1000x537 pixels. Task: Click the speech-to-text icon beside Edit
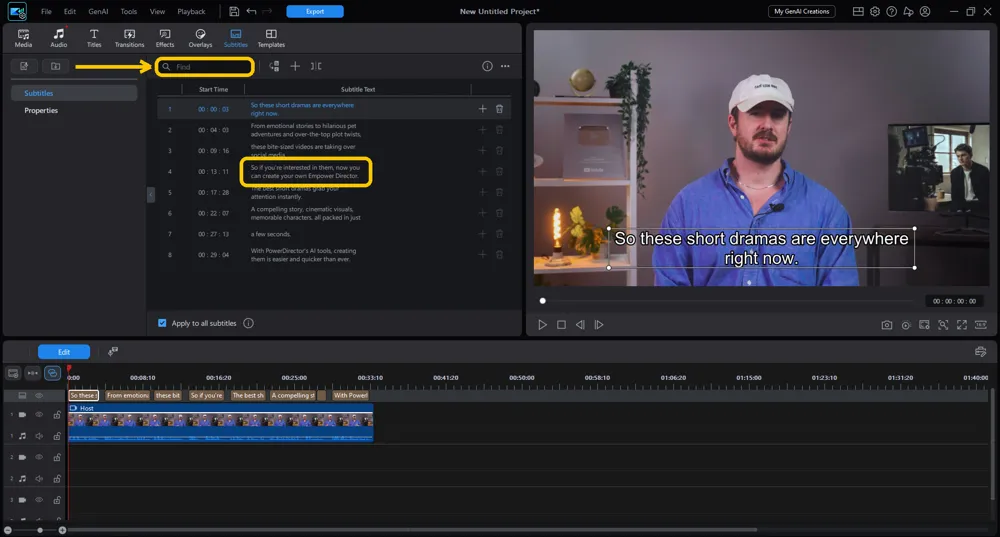tap(113, 352)
